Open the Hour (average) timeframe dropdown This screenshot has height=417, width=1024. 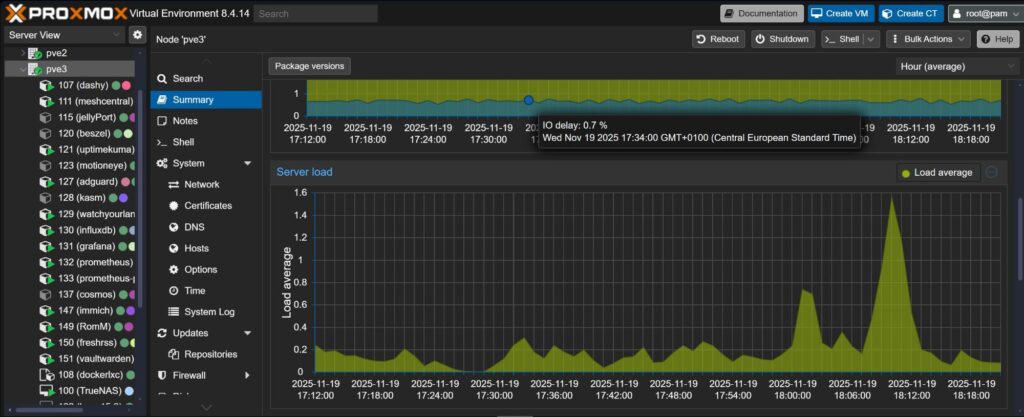957,66
